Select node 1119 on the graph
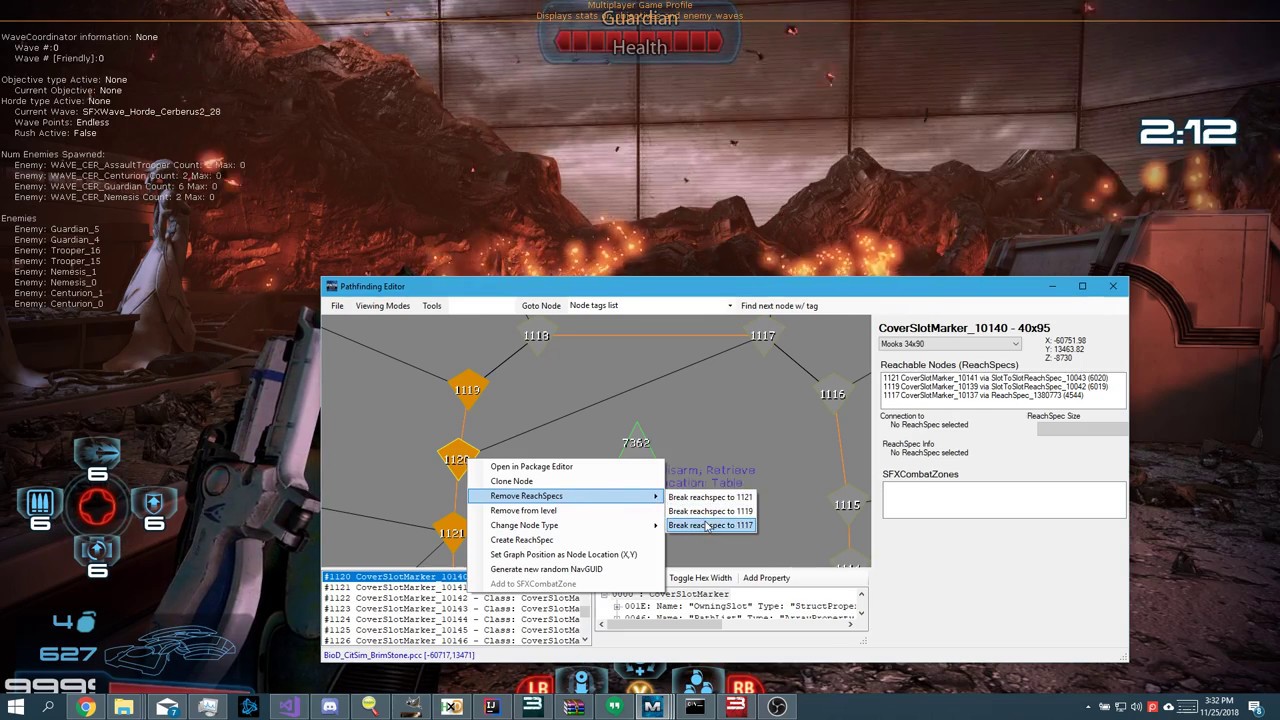 467,390
